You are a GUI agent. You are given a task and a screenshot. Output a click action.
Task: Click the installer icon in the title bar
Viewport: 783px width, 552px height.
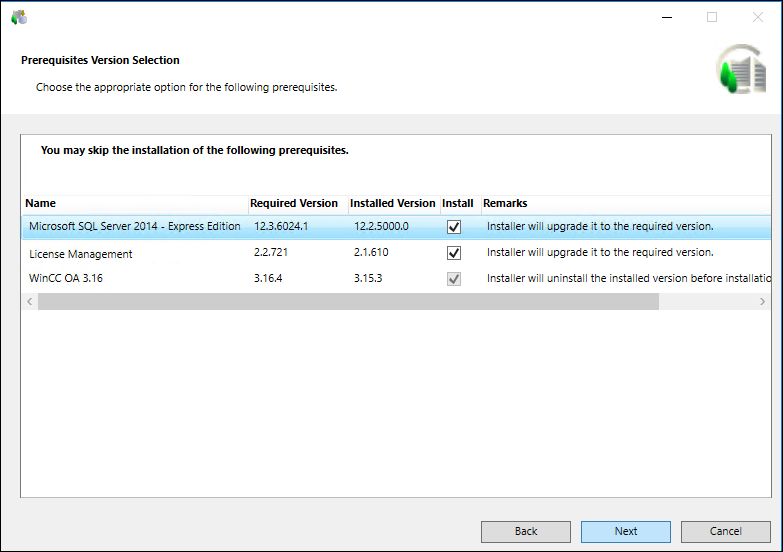click(18, 17)
